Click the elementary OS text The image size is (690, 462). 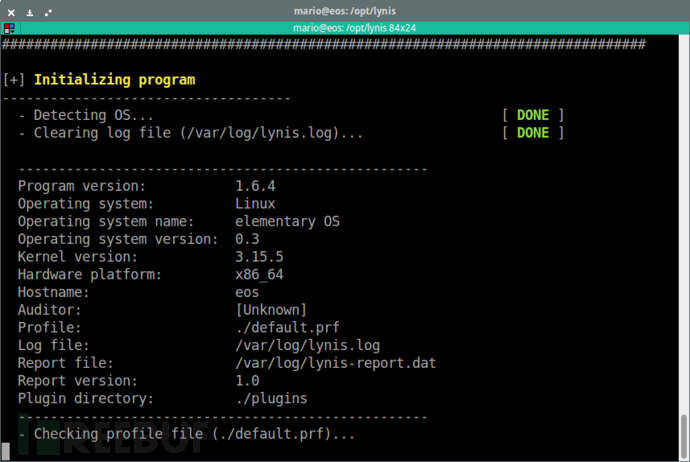coord(287,221)
